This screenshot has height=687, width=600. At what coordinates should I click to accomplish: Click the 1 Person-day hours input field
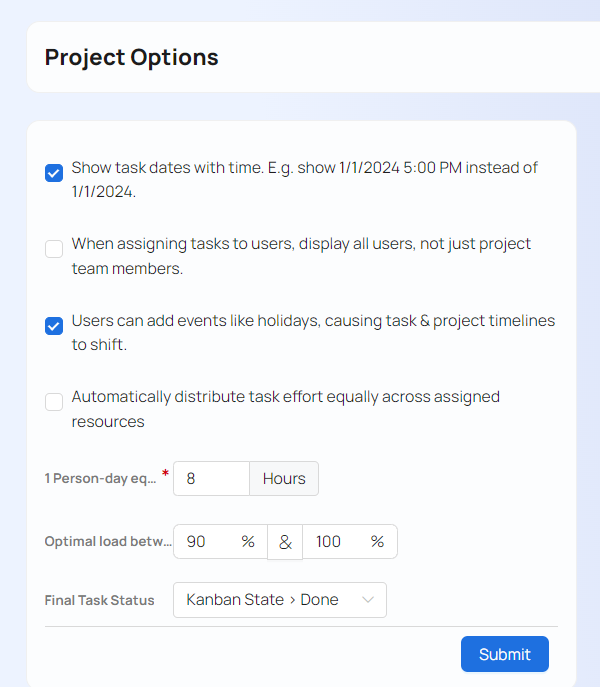click(x=211, y=478)
